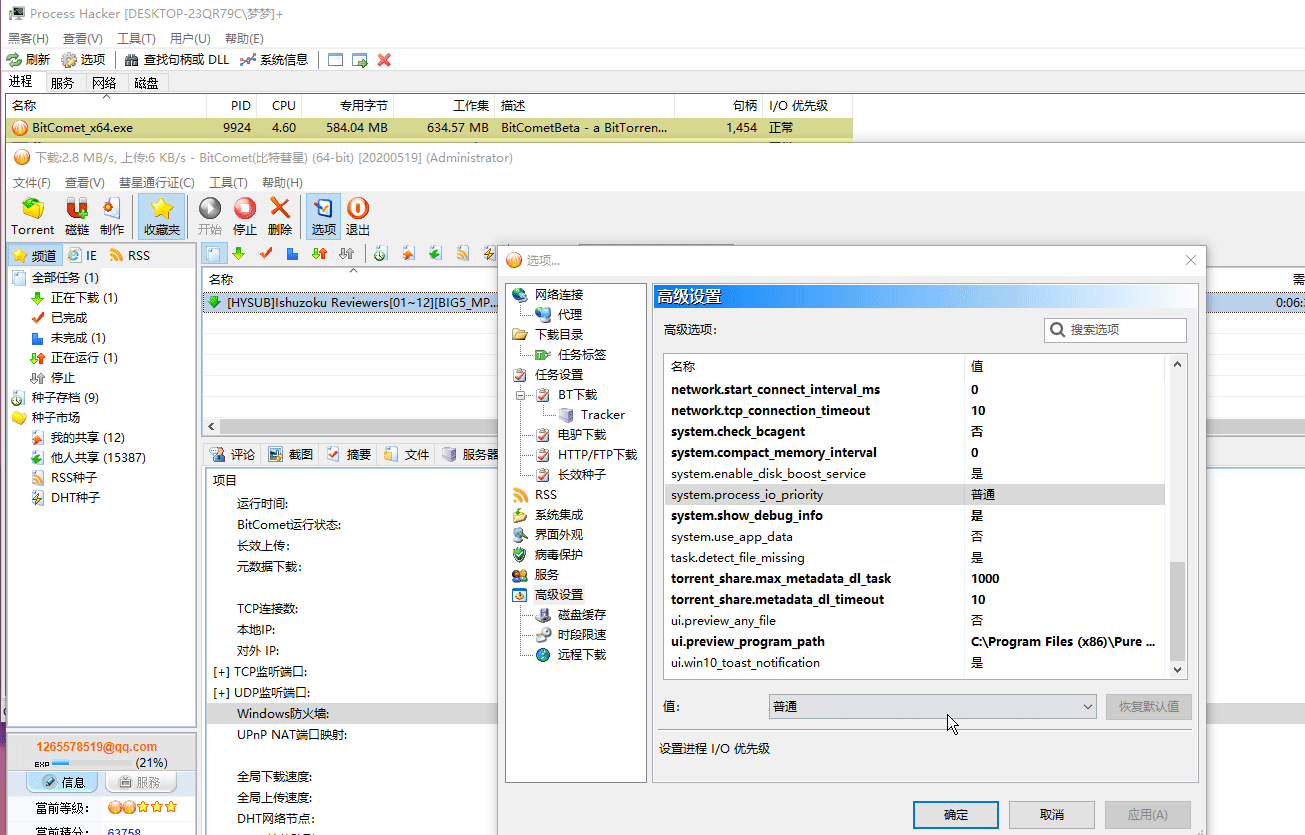
Task: Open 用户(U) menu in Process Hacker
Action: 190,39
